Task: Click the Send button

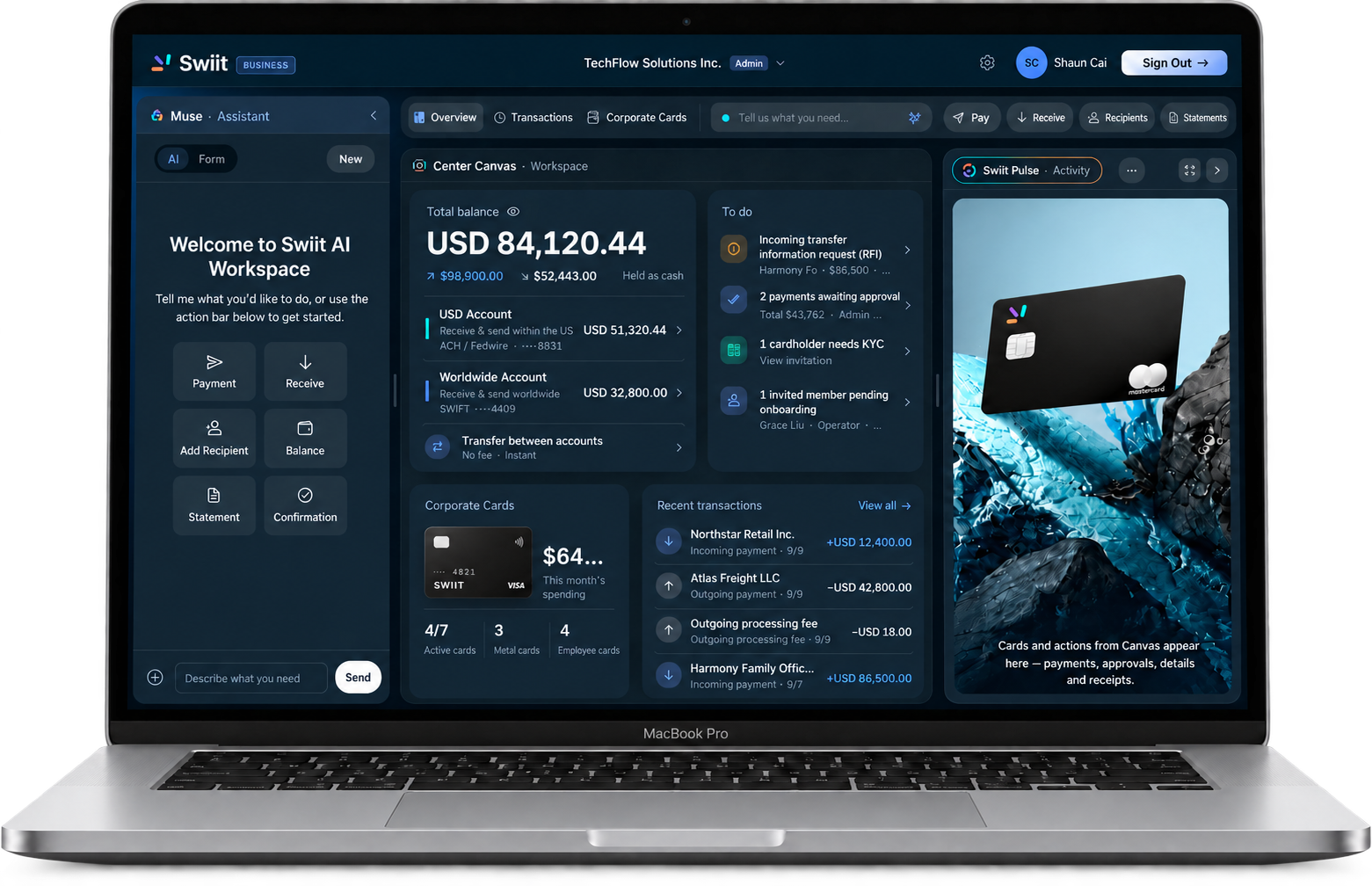Action: [358, 678]
